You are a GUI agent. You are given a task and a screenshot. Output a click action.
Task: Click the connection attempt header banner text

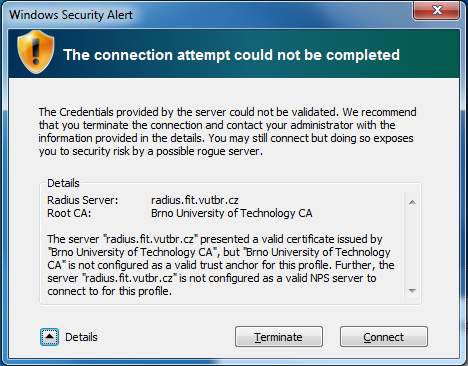coord(231,55)
